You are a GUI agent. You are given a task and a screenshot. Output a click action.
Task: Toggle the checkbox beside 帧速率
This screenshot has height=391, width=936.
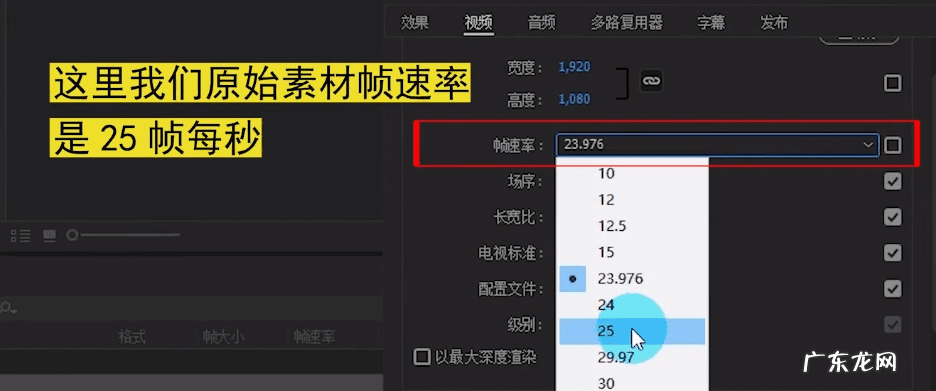coord(892,145)
